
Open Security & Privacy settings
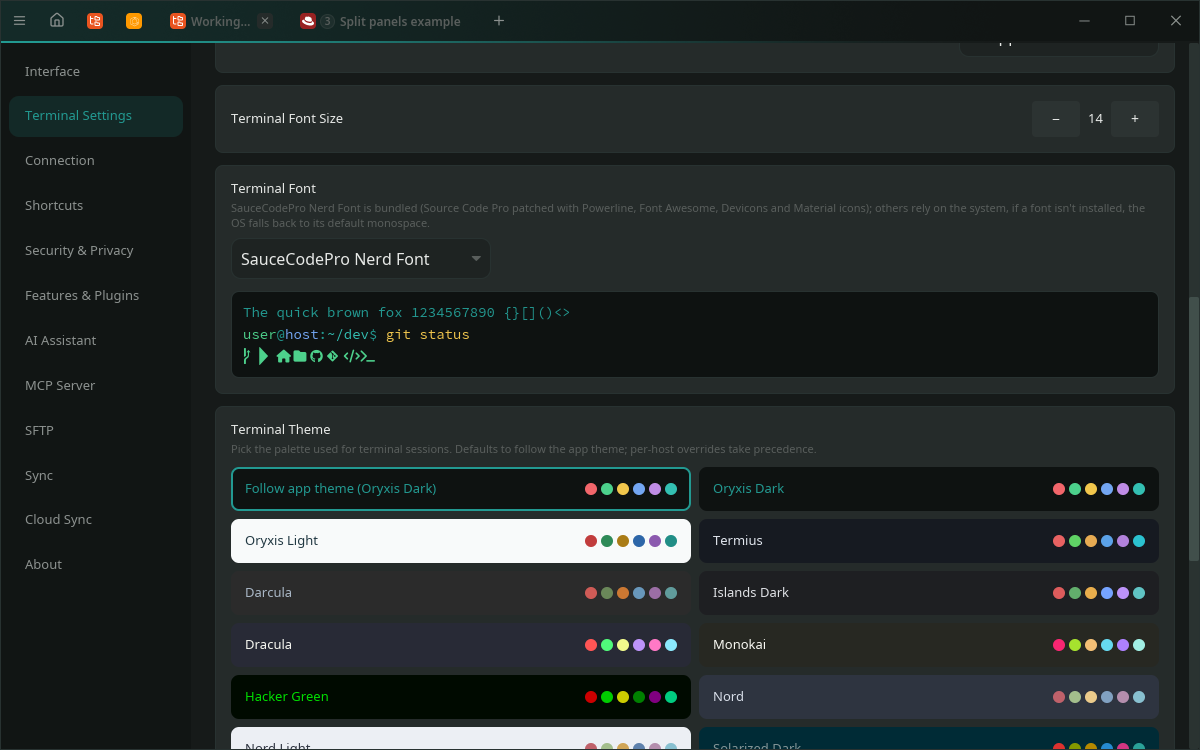pos(96,250)
